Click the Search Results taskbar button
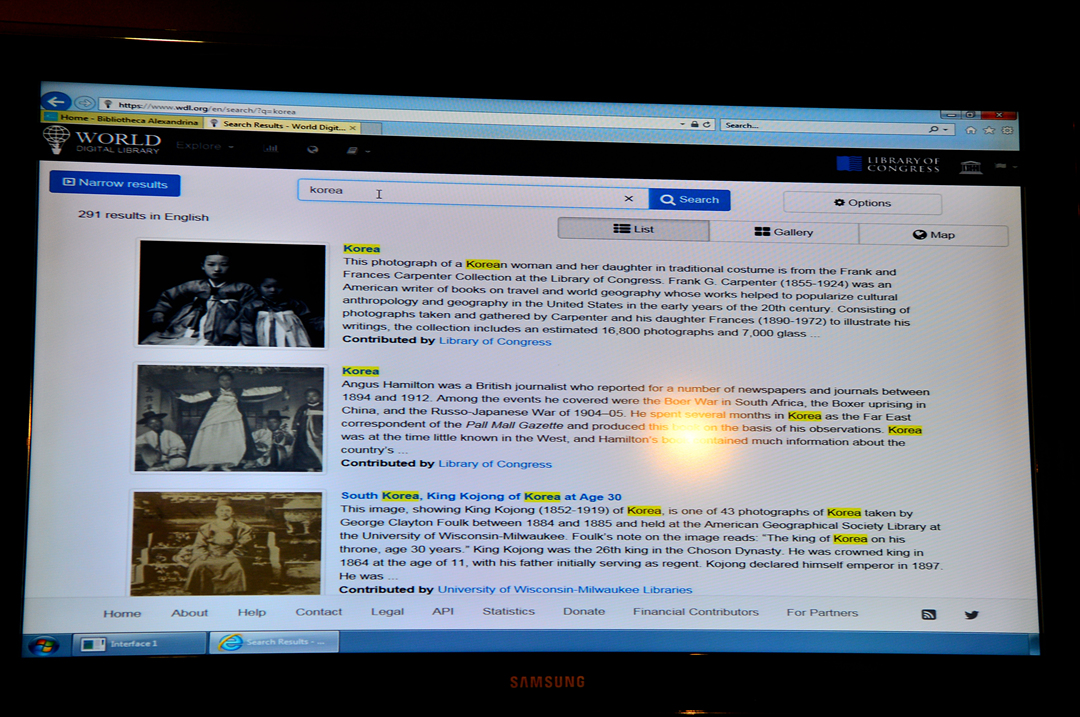1080x717 pixels. coord(274,642)
